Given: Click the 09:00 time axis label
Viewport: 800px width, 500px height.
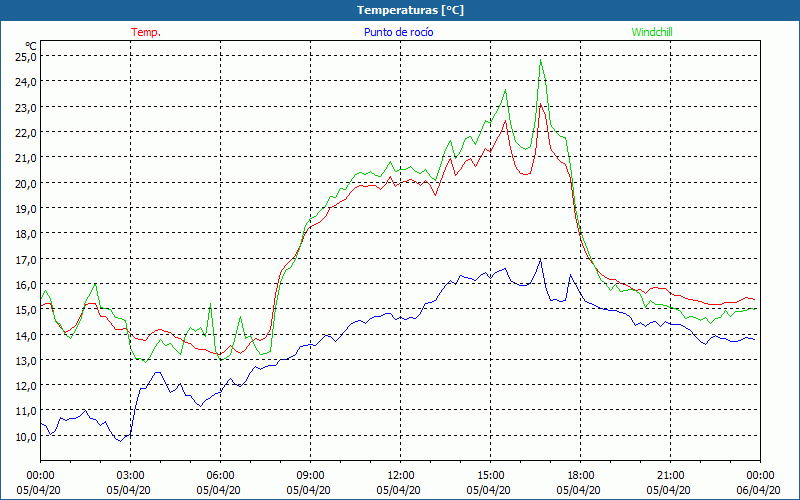Looking at the screenshot, I should coord(310,476).
